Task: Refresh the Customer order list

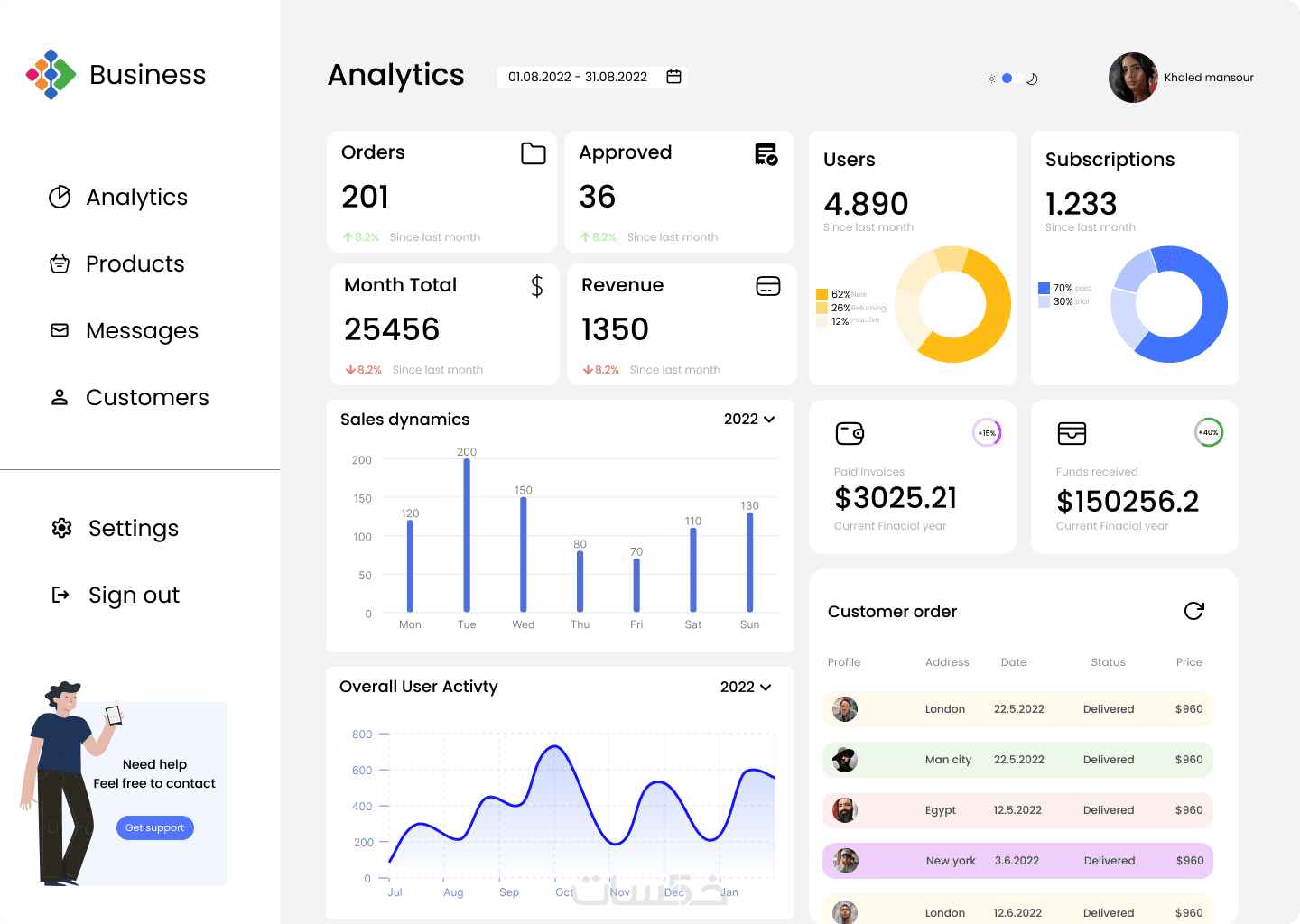Action: [x=1193, y=611]
